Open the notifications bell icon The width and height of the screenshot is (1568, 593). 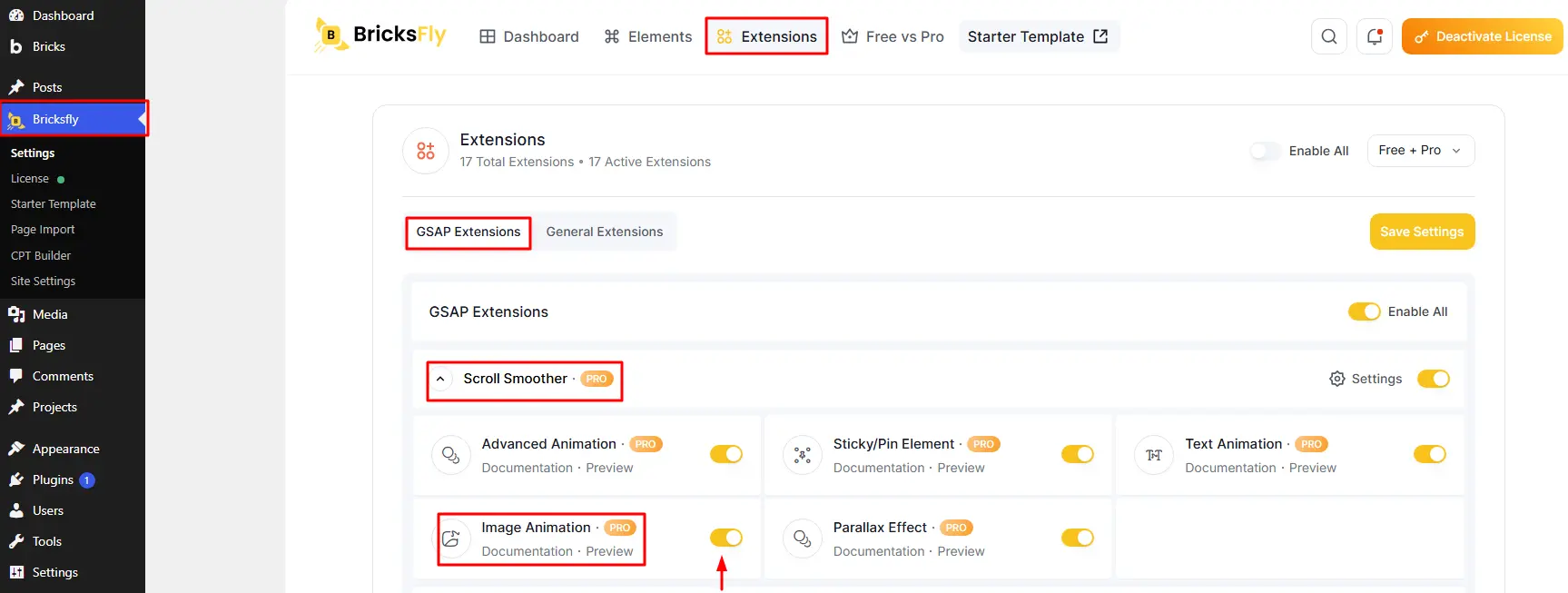[x=1374, y=36]
